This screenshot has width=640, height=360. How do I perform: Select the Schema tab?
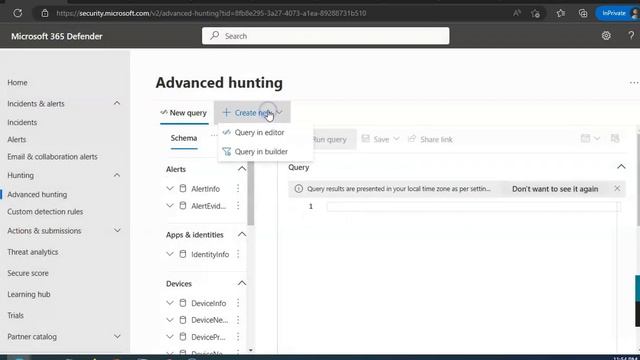pos(184,138)
